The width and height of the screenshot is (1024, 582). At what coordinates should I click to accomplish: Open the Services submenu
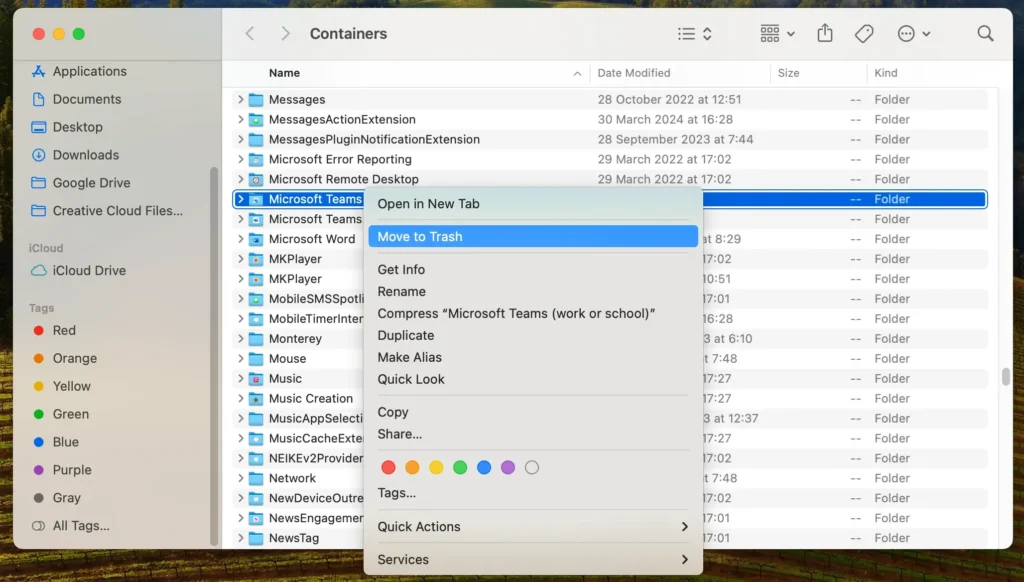pyautogui.click(x=533, y=560)
